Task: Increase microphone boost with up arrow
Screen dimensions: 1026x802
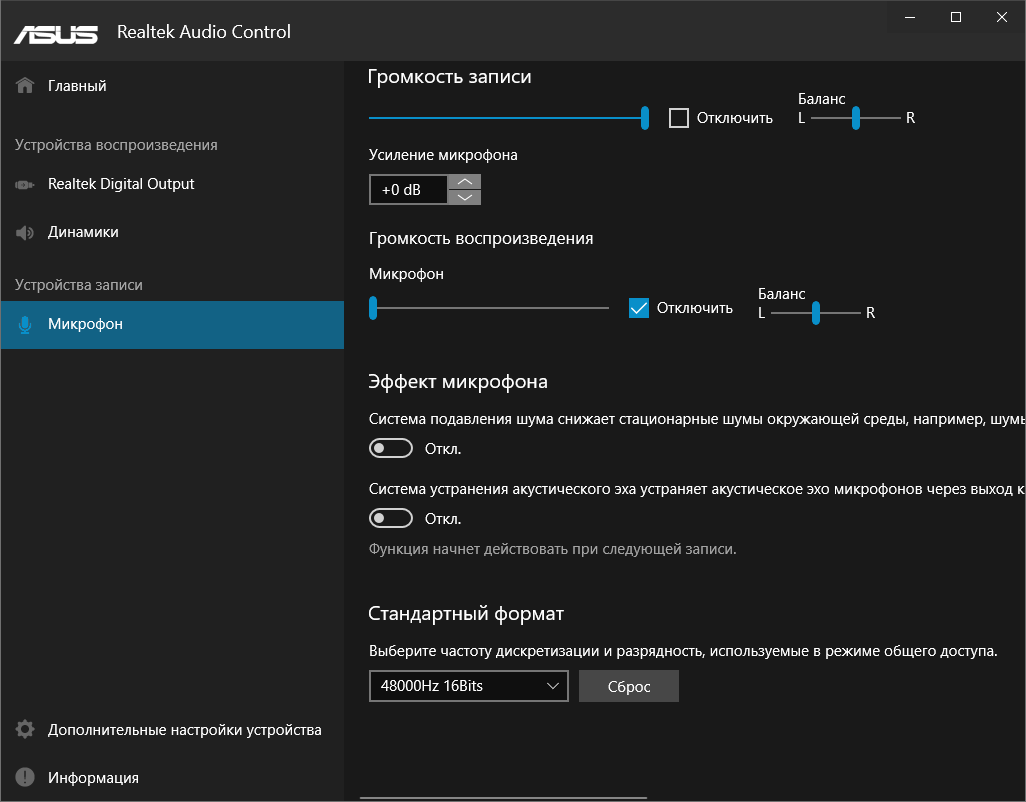Action: [x=465, y=182]
